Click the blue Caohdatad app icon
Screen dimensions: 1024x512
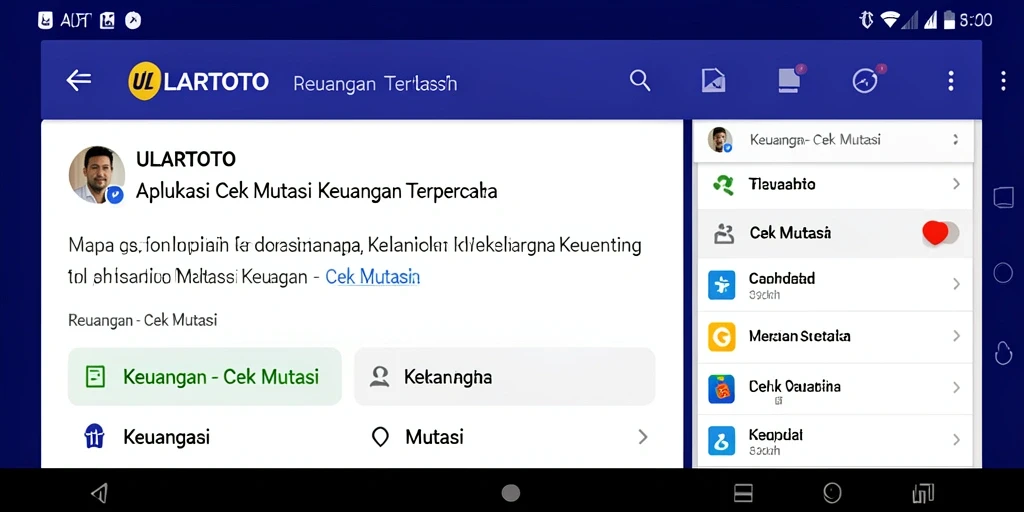[722, 285]
